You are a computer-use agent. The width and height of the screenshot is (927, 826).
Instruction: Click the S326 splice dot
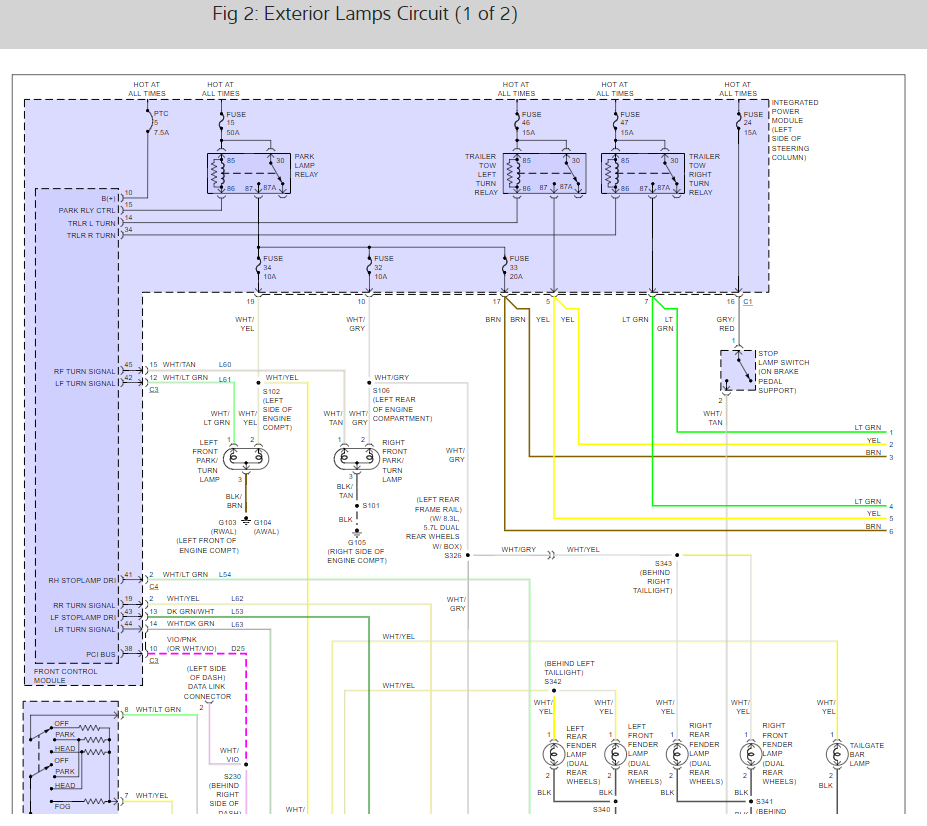tap(468, 555)
